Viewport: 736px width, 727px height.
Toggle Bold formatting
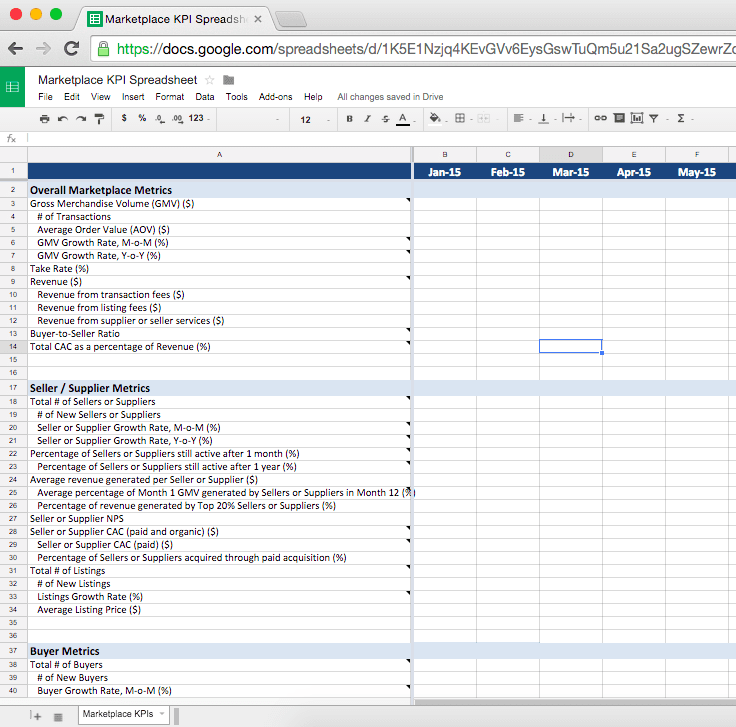(349, 119)
